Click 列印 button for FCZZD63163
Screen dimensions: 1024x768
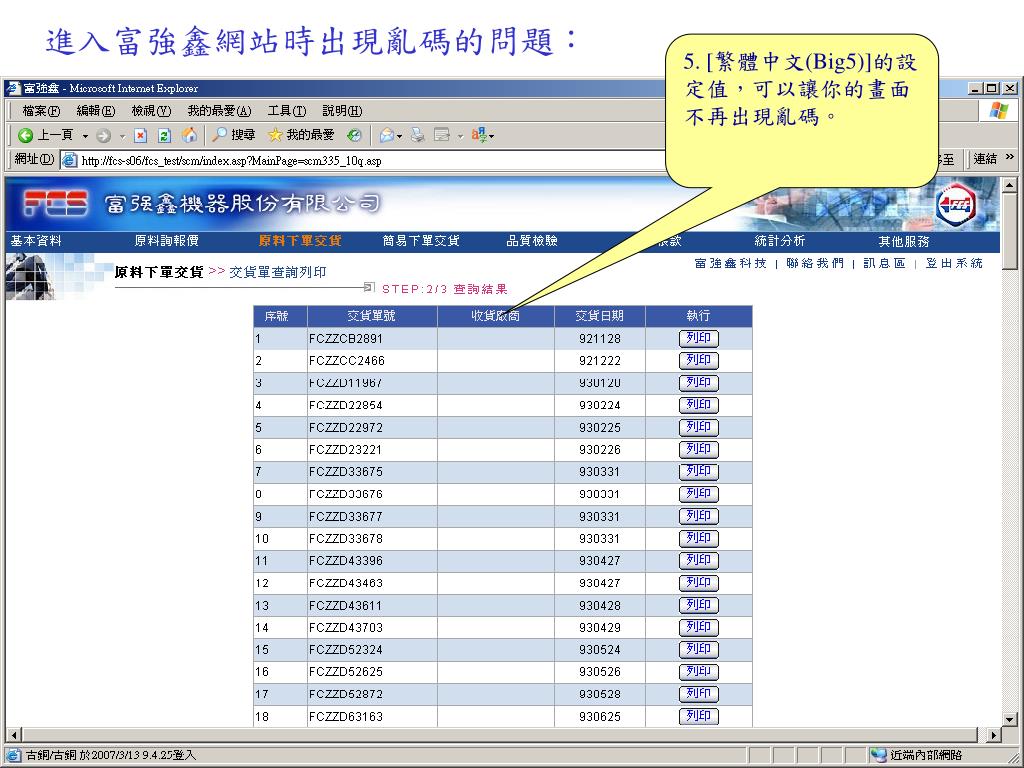tap(698, 716)
